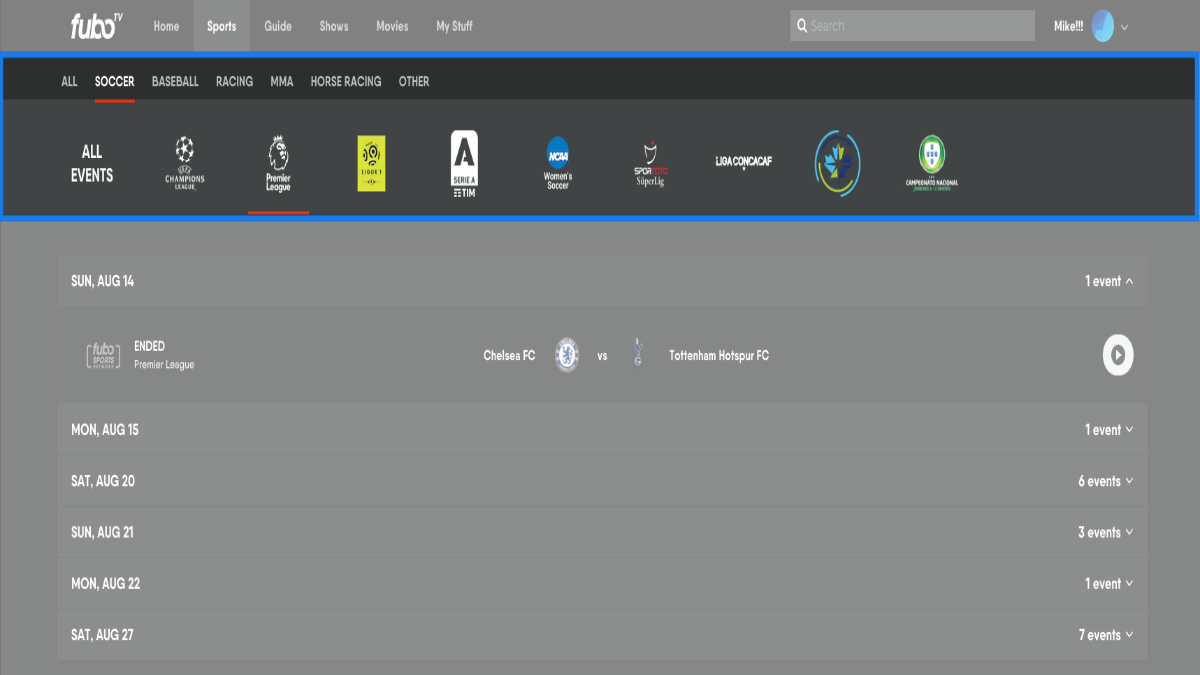This screenshot has width=1200, height=675.
Task: Pick the Serie A TIM logo
Action: 464,164
